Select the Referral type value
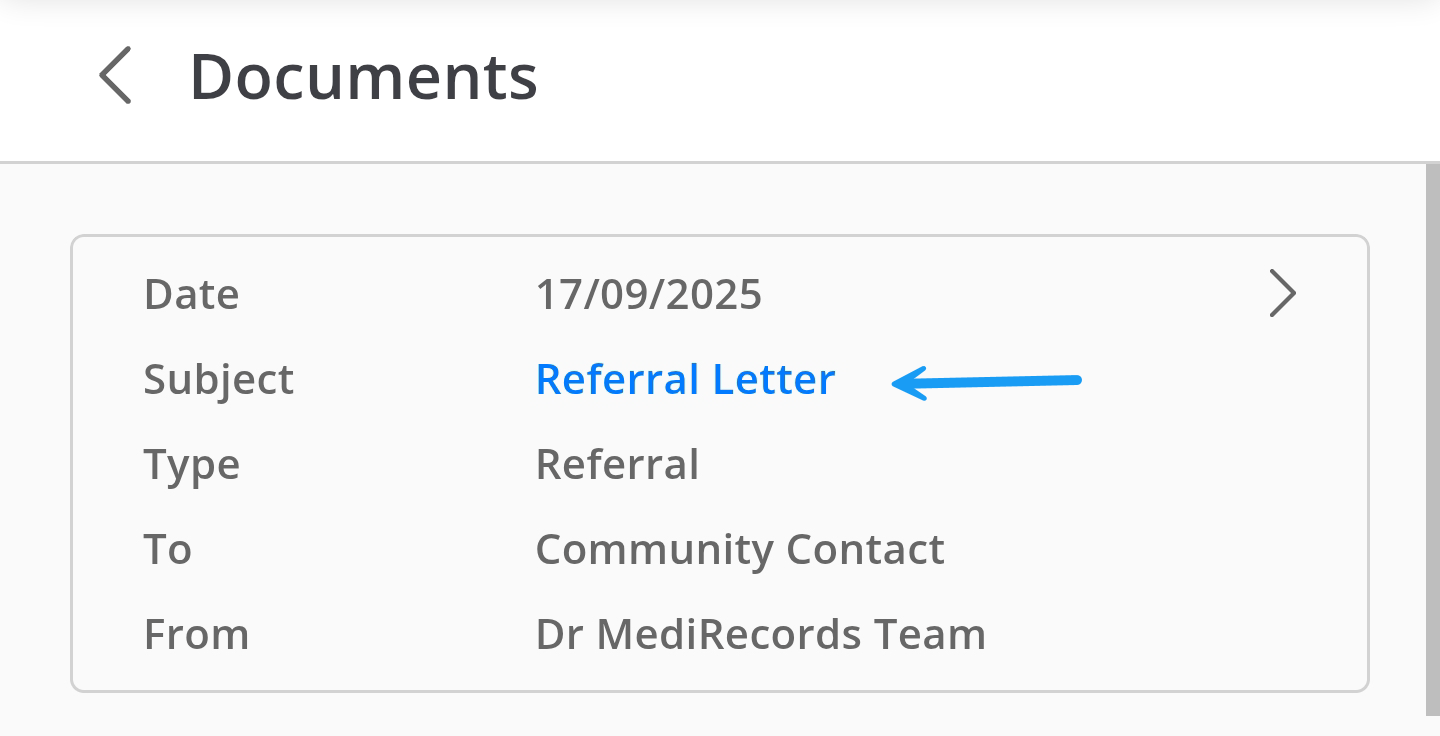Screen dimensions: 1440x736 tap(617, 465)
